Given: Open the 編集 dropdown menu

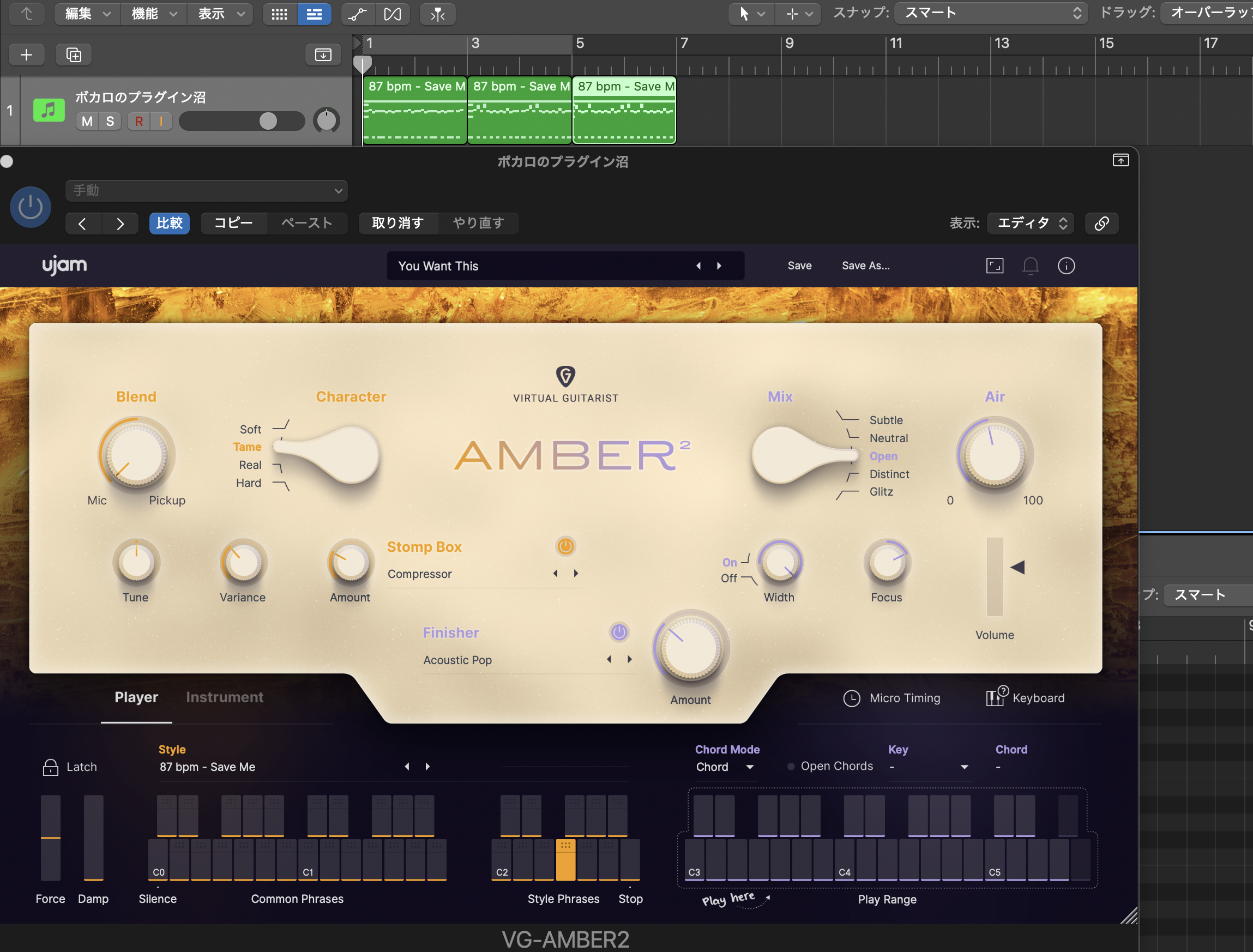Looking at the screenshot, I should [x=87, y=14].
